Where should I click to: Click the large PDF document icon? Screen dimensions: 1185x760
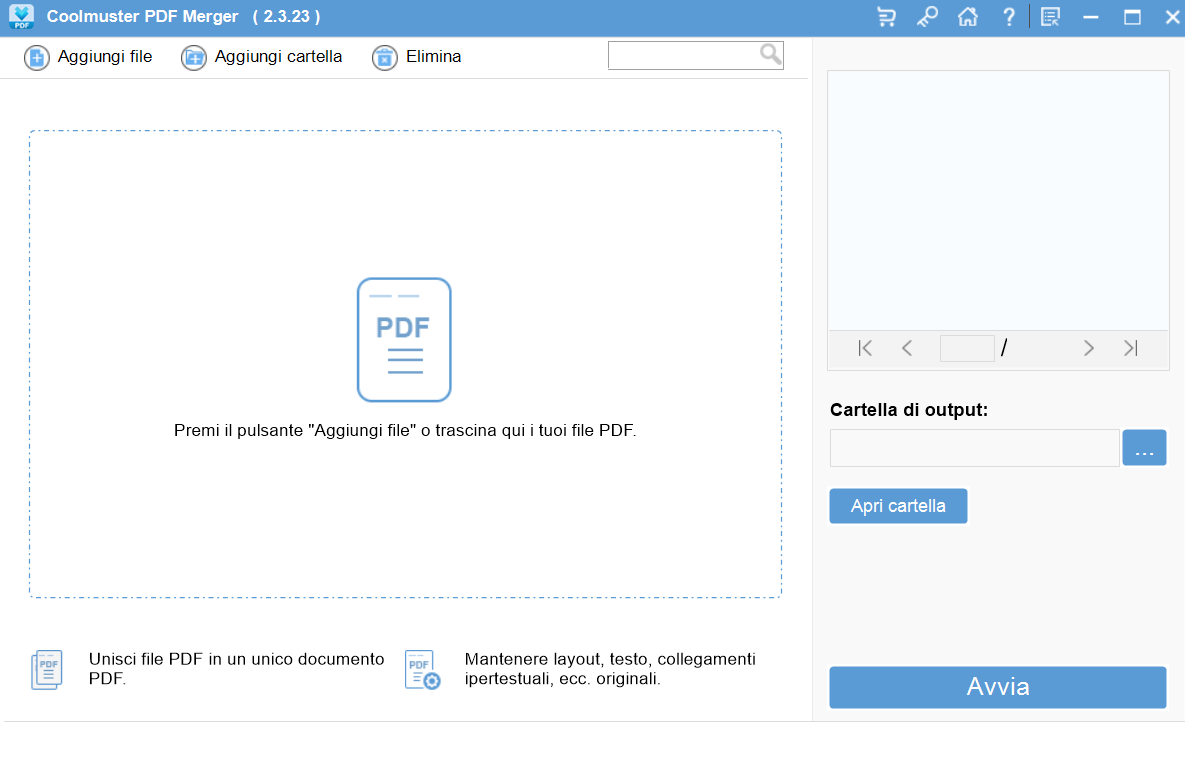tap(404, 340)
